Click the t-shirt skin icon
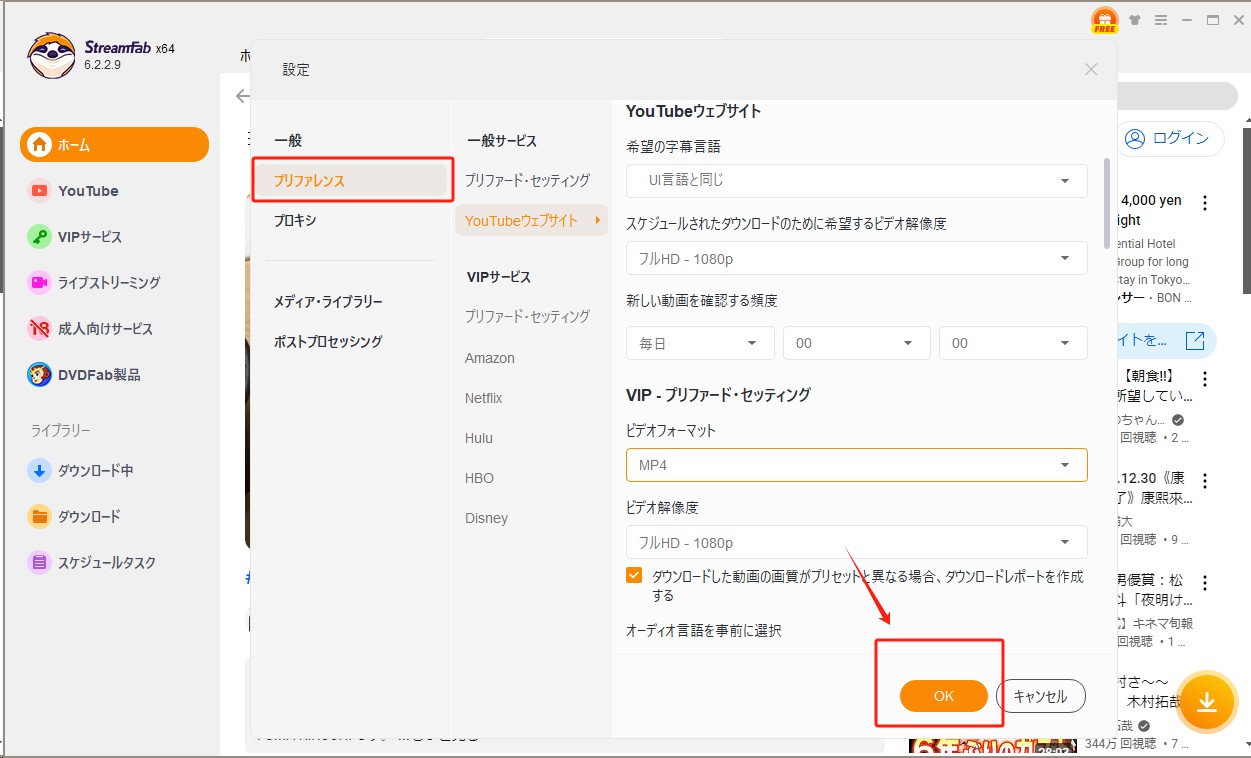 pos(1135,20)
